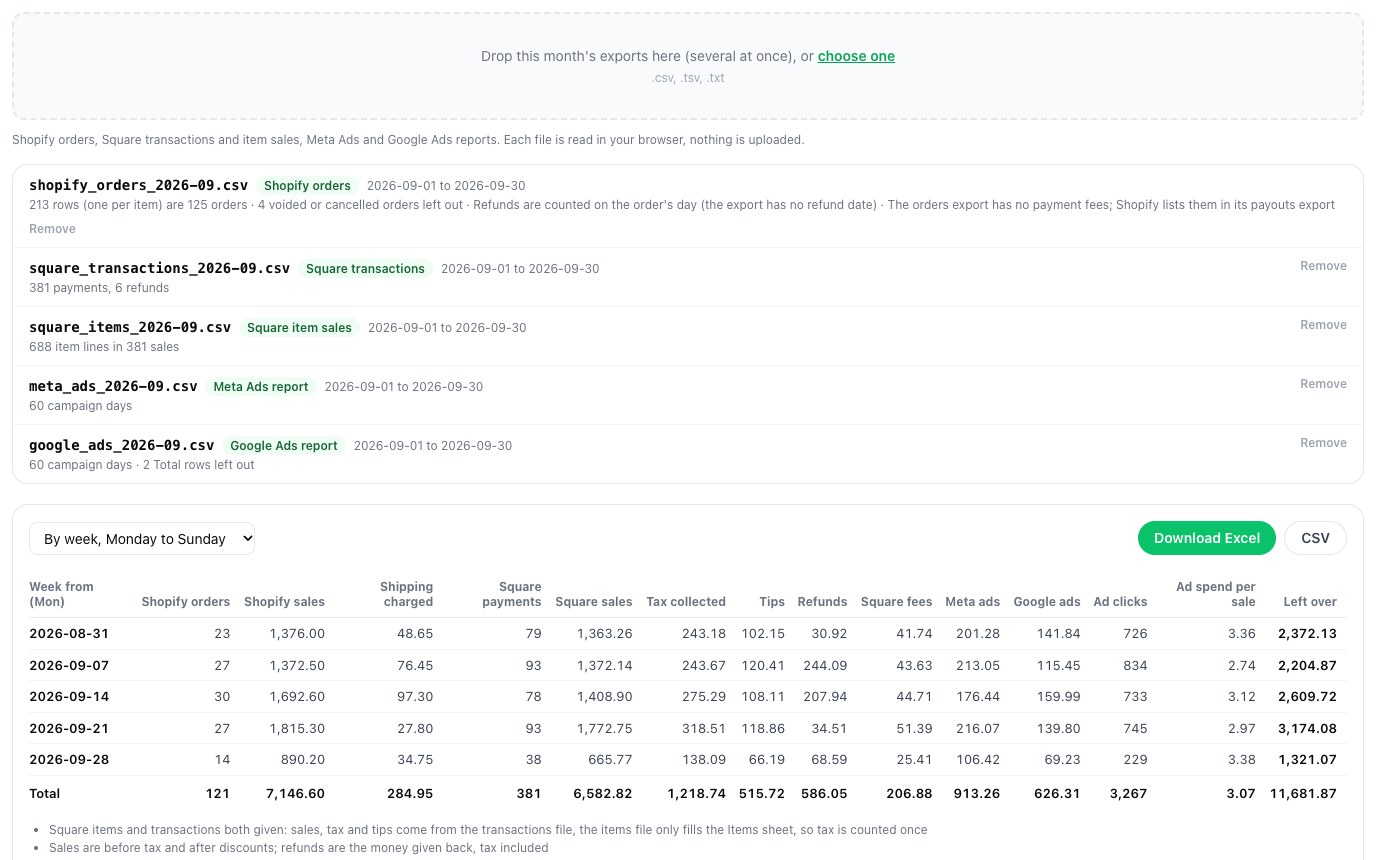Select the 'Shopify orders' type badge

coord(307,186)
